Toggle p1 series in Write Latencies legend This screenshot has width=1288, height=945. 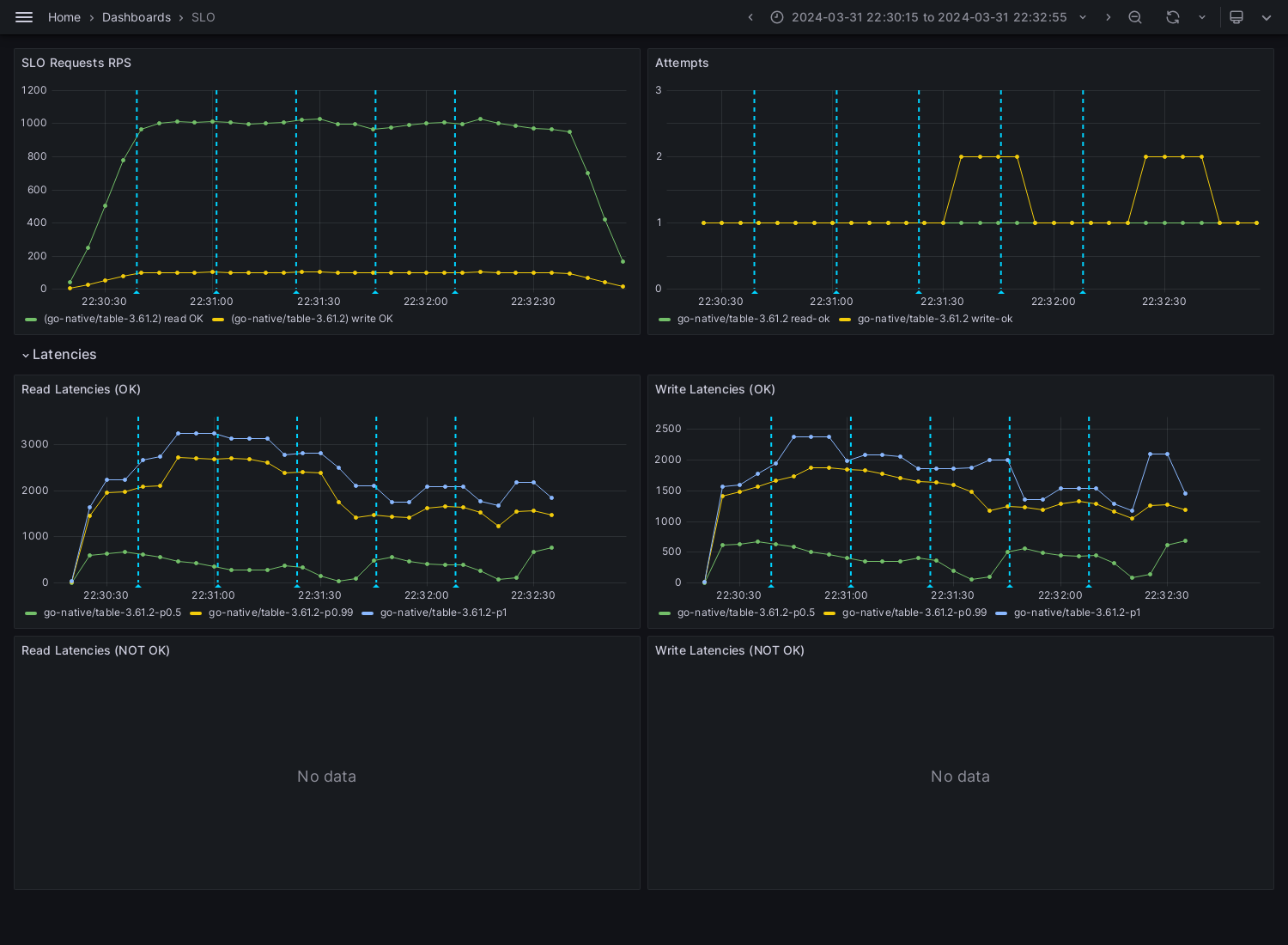(x=1078, y=613)
